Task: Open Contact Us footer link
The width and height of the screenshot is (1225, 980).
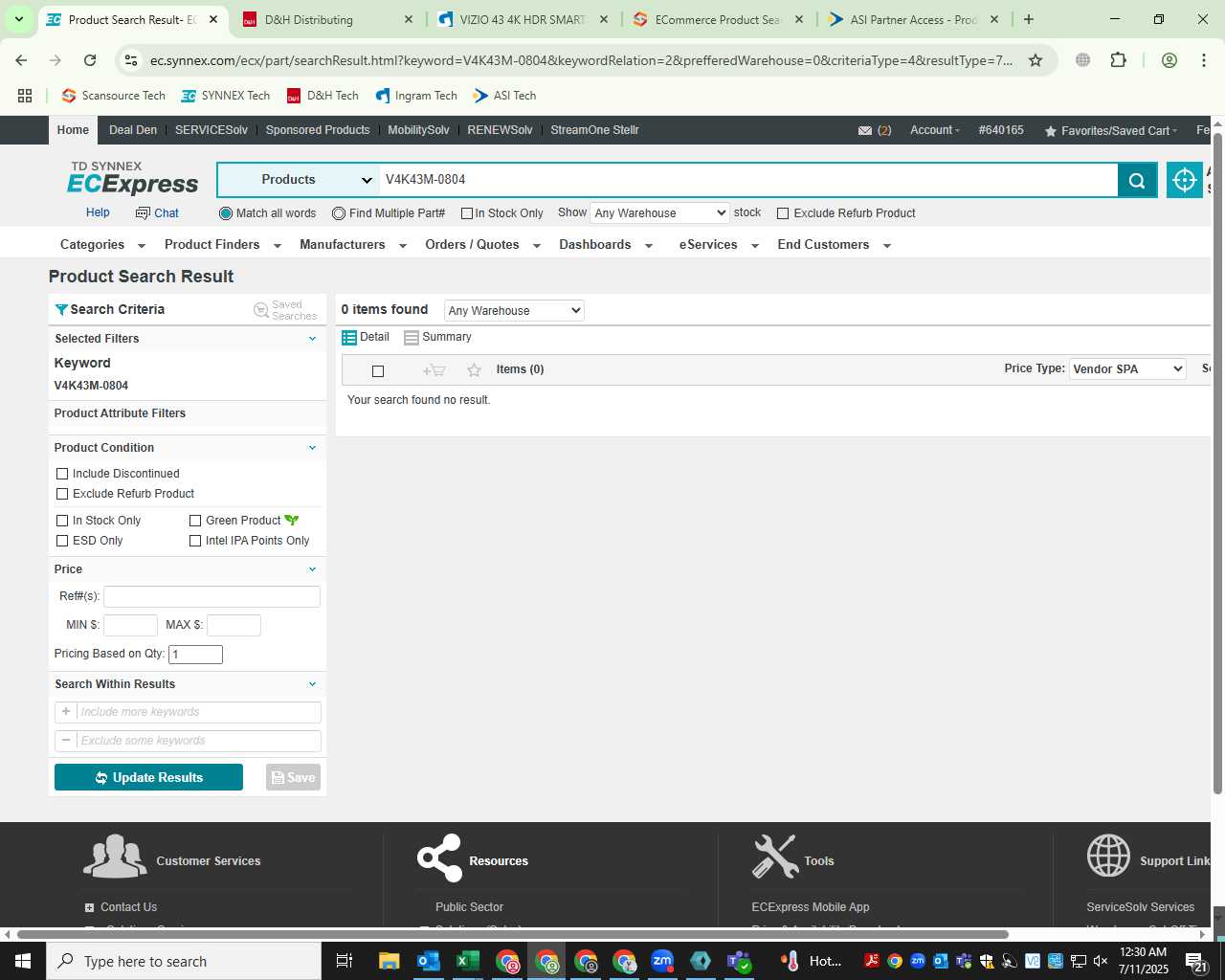Action: click(128, 907)
